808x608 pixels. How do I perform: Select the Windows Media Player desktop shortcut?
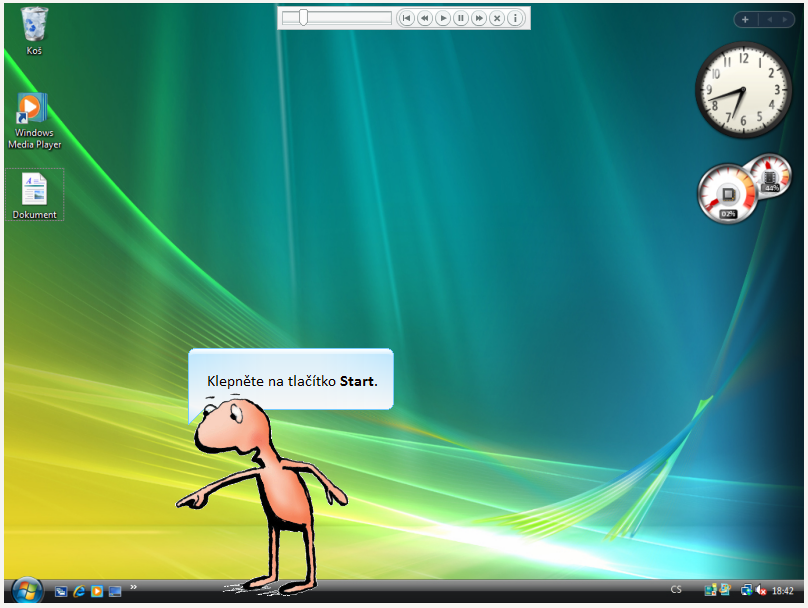click(34, 122)
